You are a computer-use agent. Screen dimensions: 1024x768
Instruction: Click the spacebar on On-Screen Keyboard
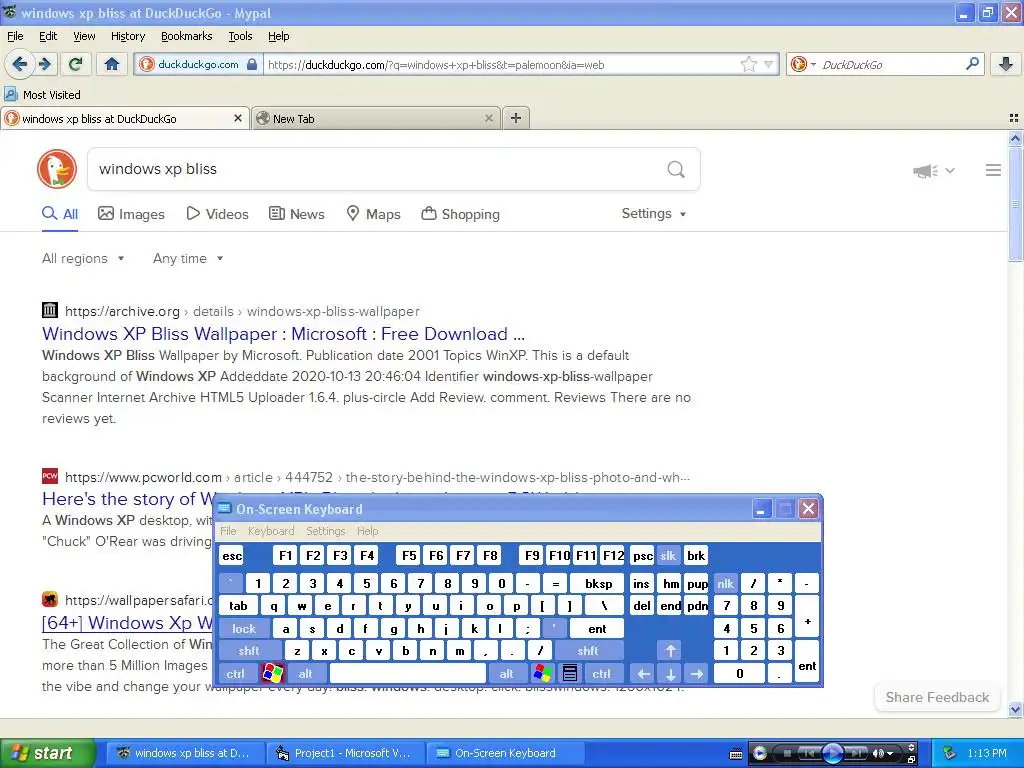tap(408, 673)
